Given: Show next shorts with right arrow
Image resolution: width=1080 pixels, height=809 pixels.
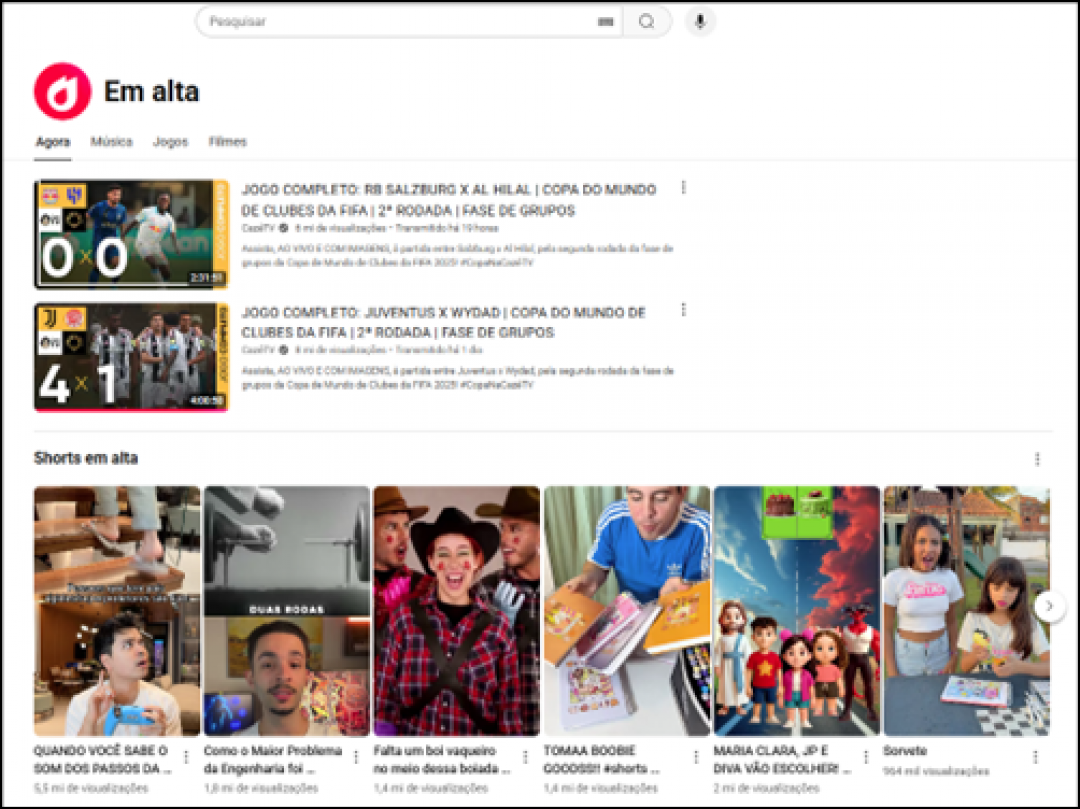Looking at the screenshot, I should point(1050,607).
